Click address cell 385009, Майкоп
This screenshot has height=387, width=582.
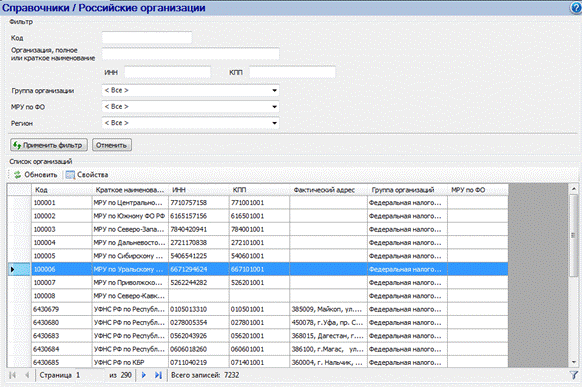[x=328, y=309]
